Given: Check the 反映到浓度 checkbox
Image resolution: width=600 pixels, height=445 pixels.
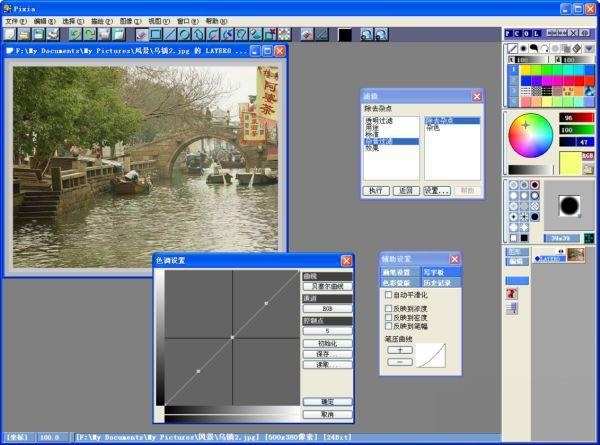Looking at the screenshot, I should click(388, 308).
